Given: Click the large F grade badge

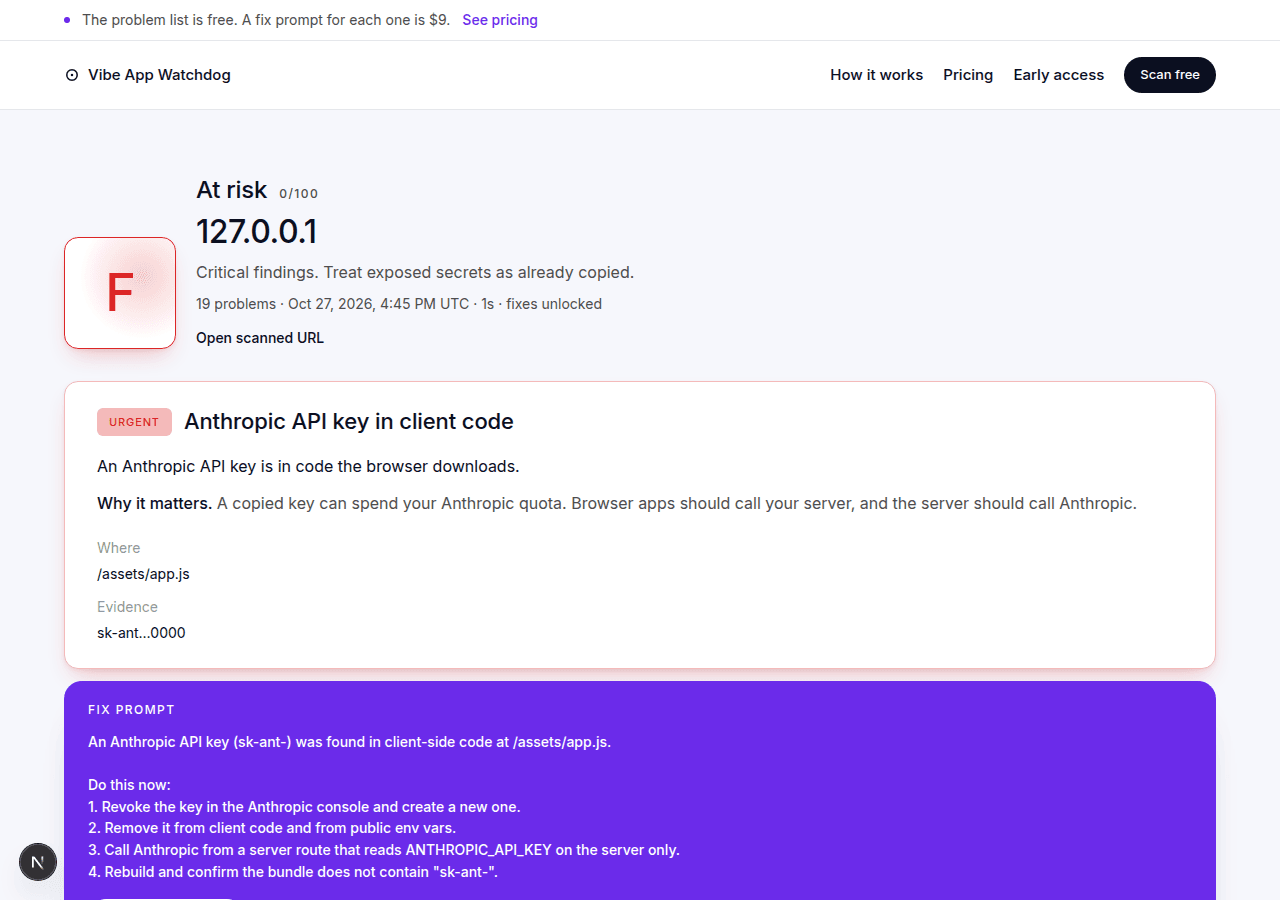Looking at the screenshot, I should [x=120, y=293].
